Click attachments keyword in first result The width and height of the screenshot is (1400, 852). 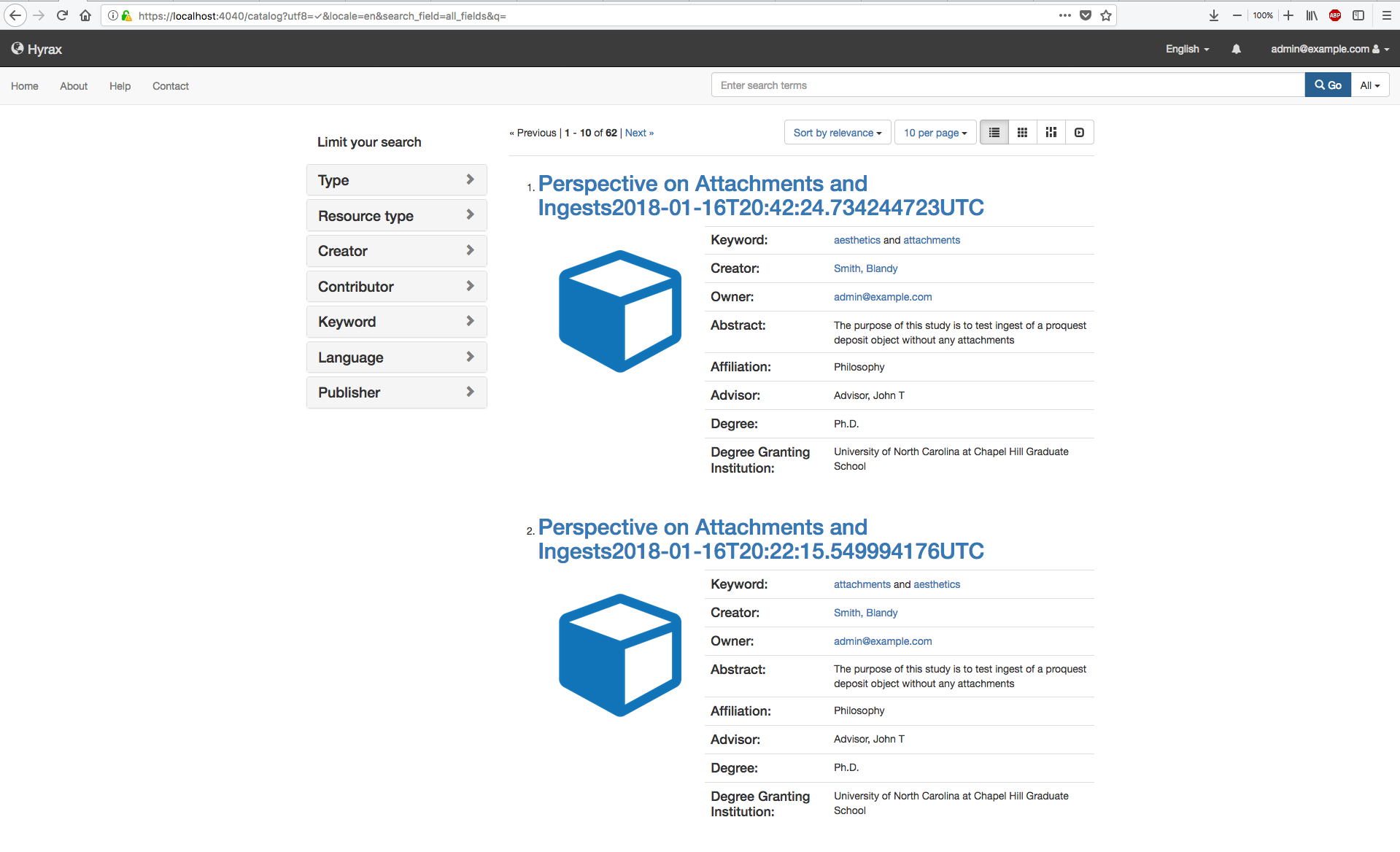pyautogui.click(x=932, y=240)
